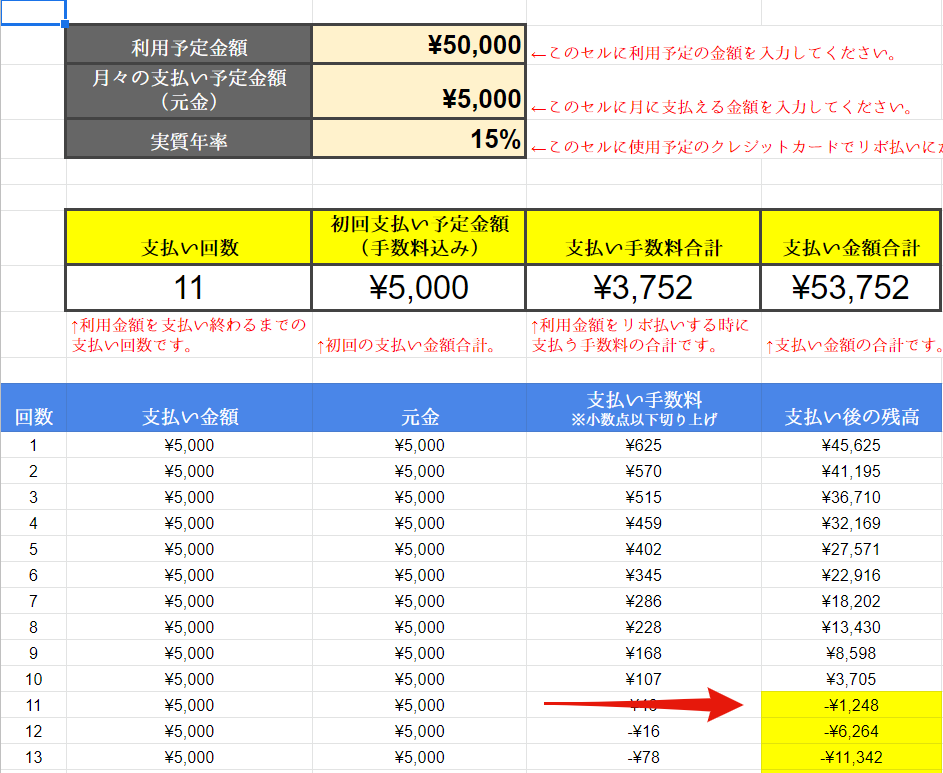943x773 pixels.
Task: Click the yellow balance cell -¥1,248
Action: (851, 705)
